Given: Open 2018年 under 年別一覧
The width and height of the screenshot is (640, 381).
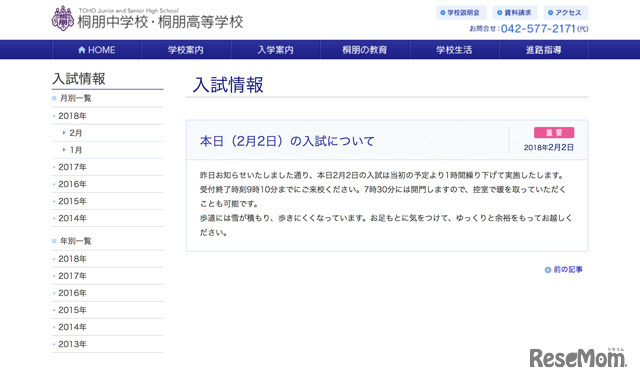Looking at the screenshot, I should coord(72,259).
